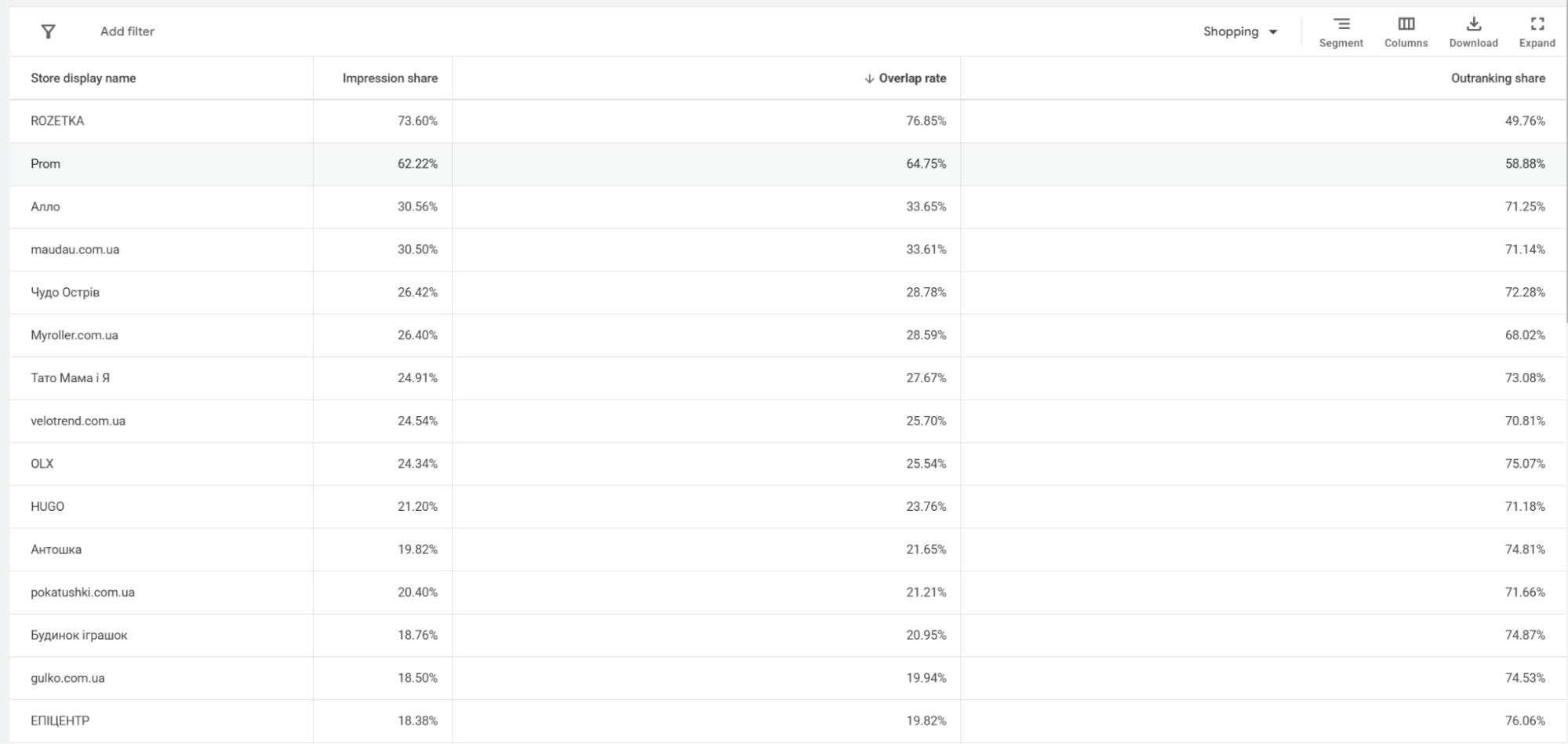
Task: Sort by Impression share column
Action: click(390, 78)
